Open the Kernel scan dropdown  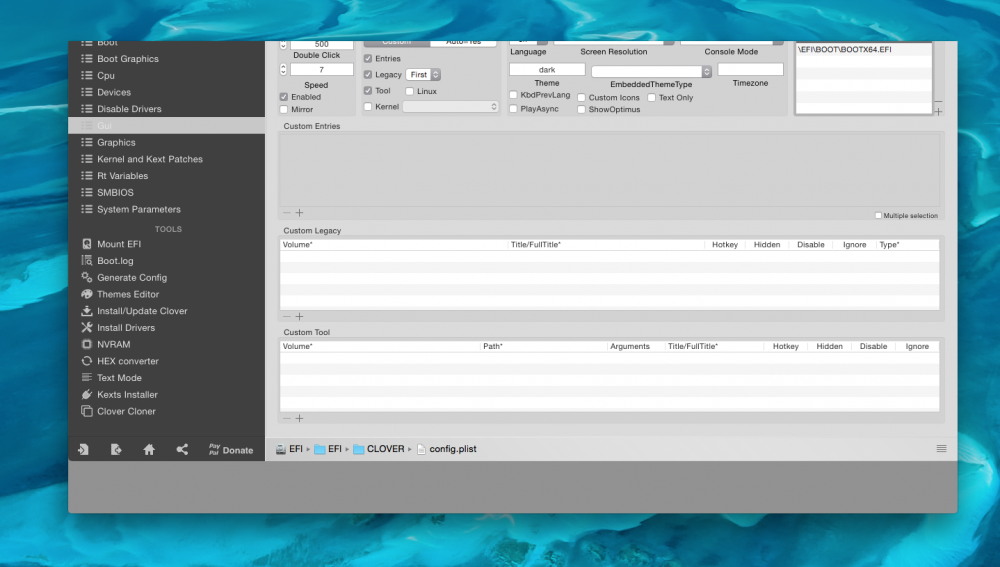pyautogui.click(x=450, y=107)
